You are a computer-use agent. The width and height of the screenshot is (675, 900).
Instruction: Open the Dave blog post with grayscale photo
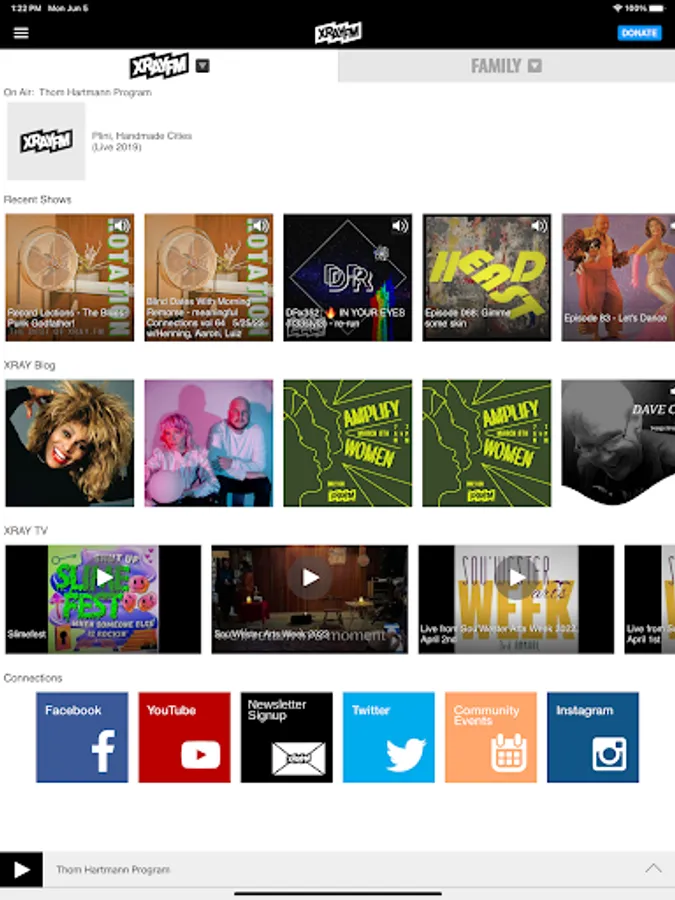click(x=618, y=443)
